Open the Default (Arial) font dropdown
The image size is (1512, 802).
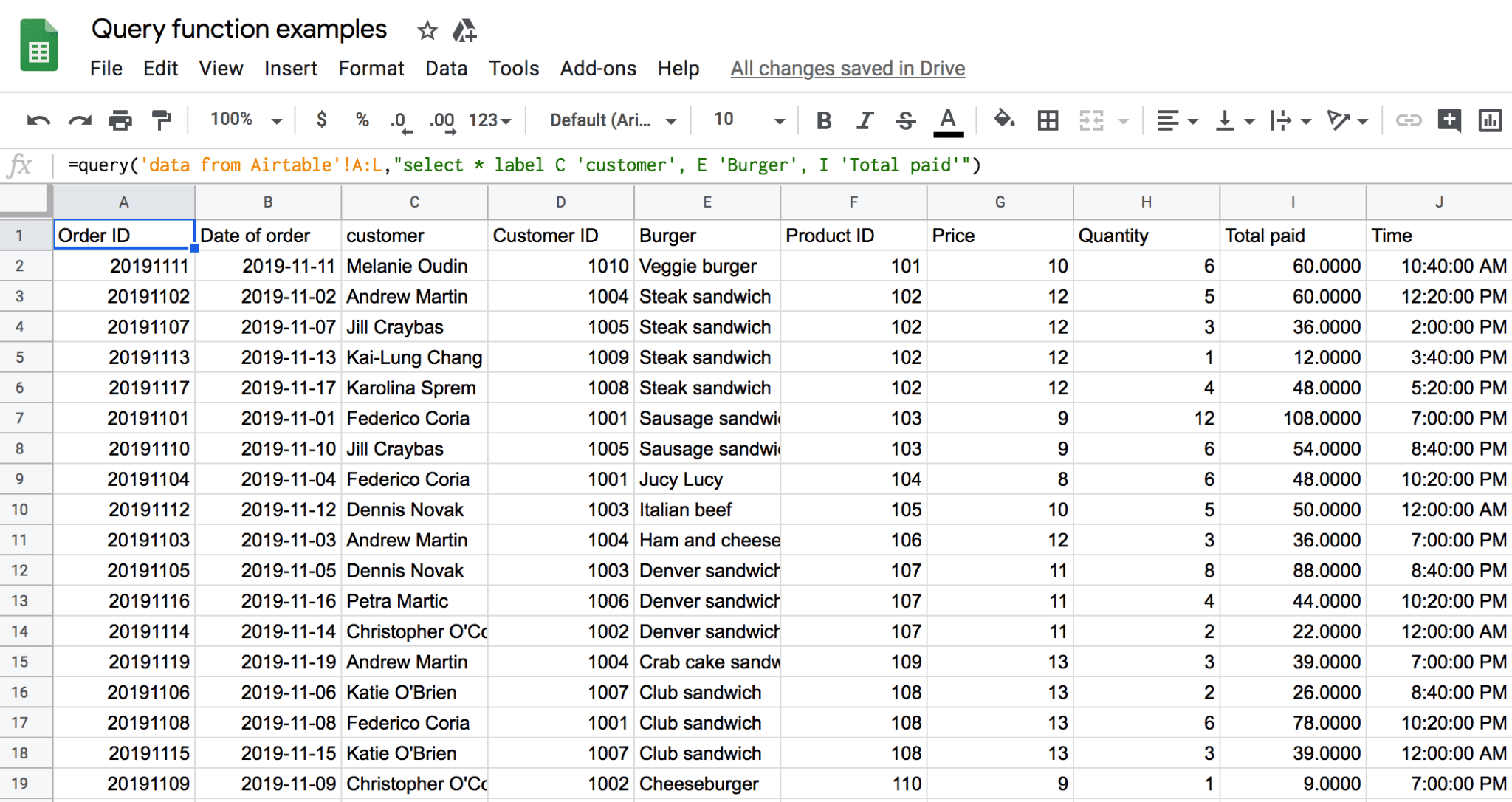point(612,120)
